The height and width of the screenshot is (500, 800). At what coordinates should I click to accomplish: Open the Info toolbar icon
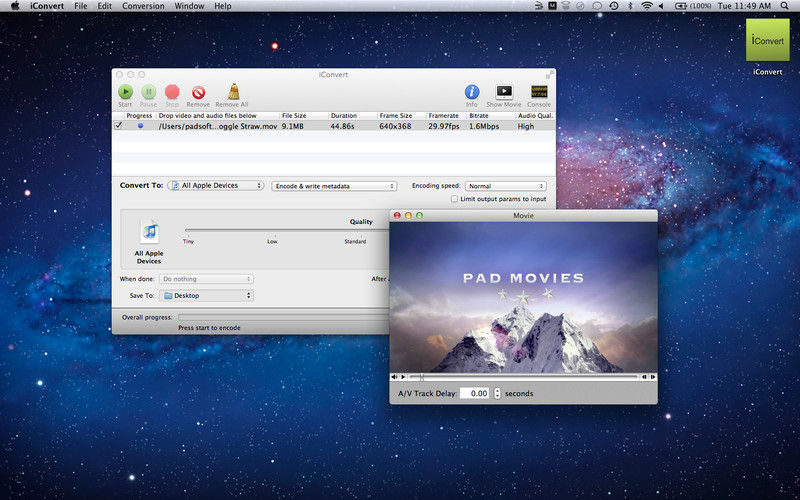point(472,92)
